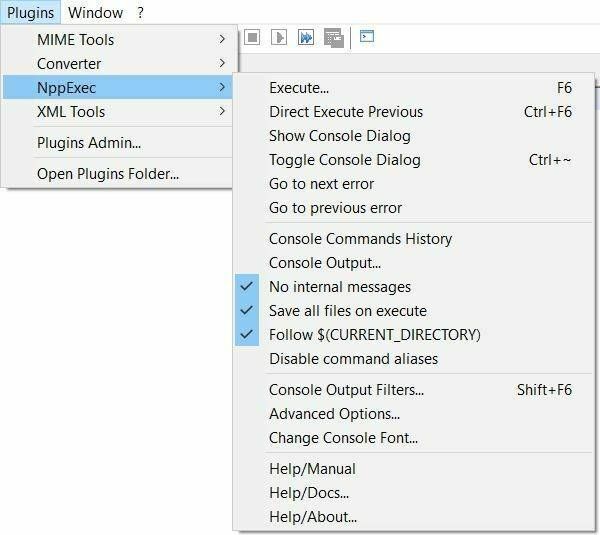Click the stop recording macro icon

pyautogui.click(x=252, y=38)
